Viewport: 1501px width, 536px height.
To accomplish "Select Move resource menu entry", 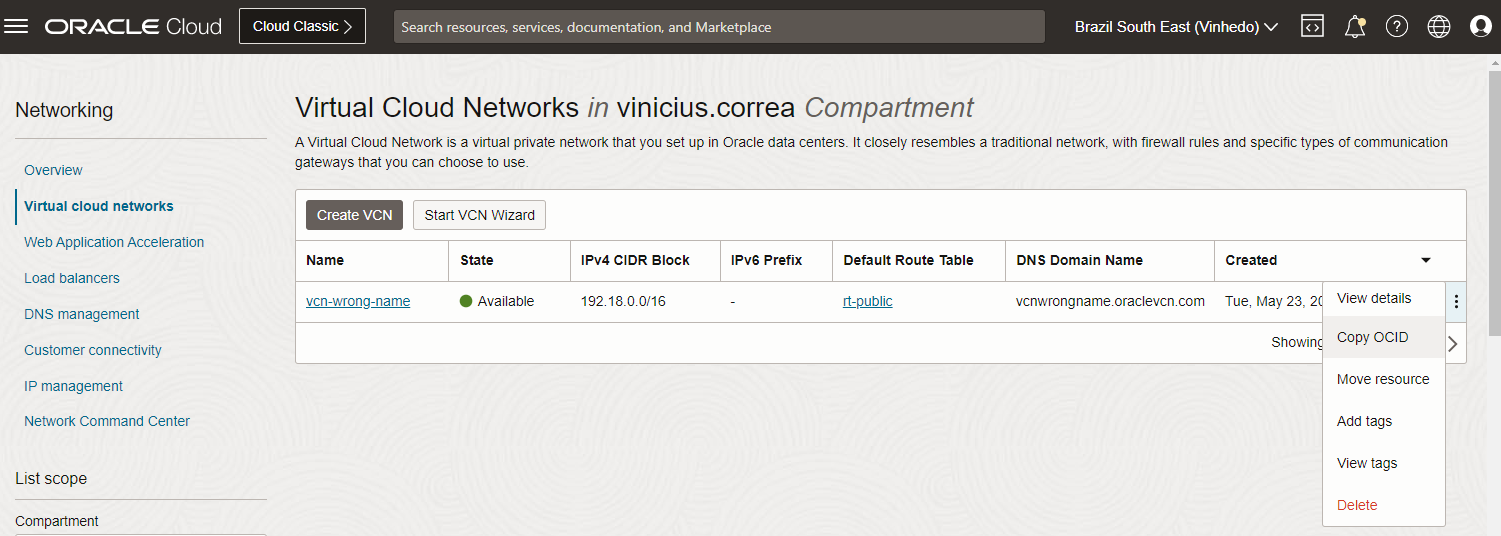I will click(x=1383, y=379).
